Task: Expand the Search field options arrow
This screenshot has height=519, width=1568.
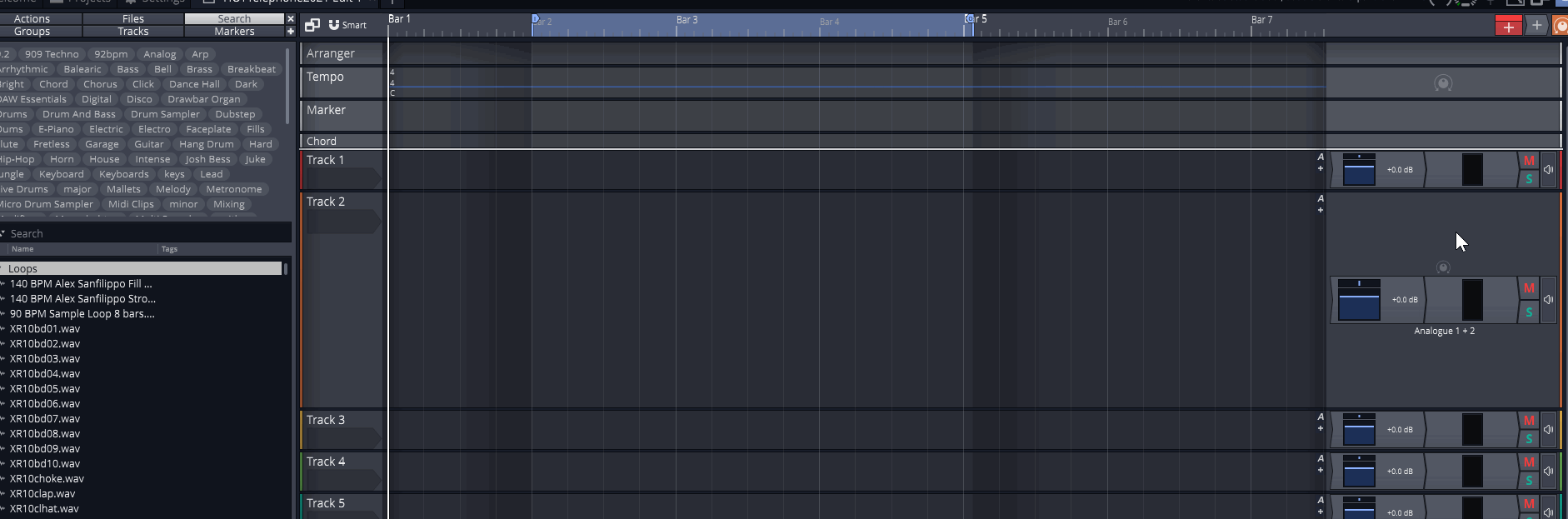Action: [2, 233]
